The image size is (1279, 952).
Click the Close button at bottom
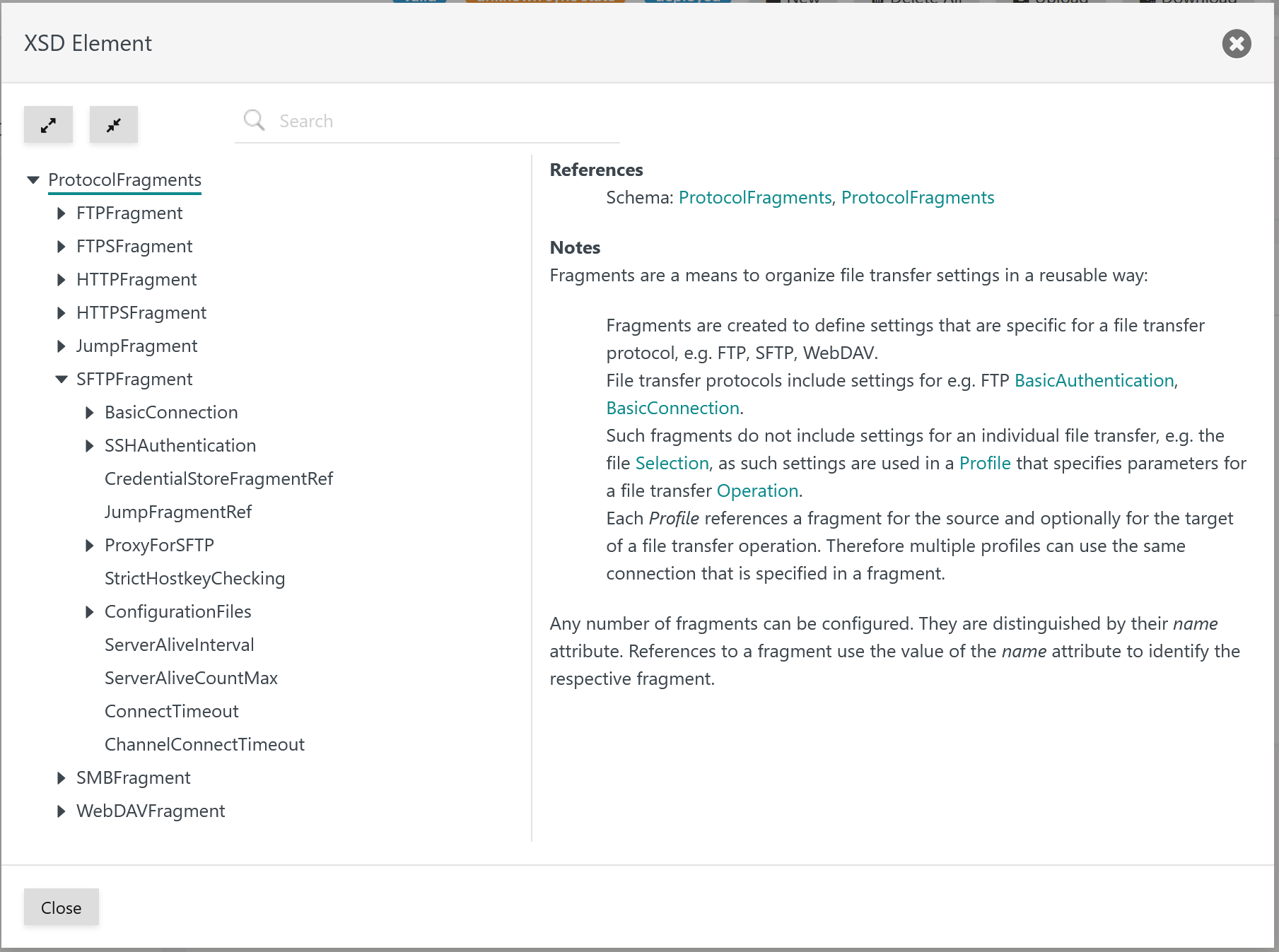click(x=62, y=907)
